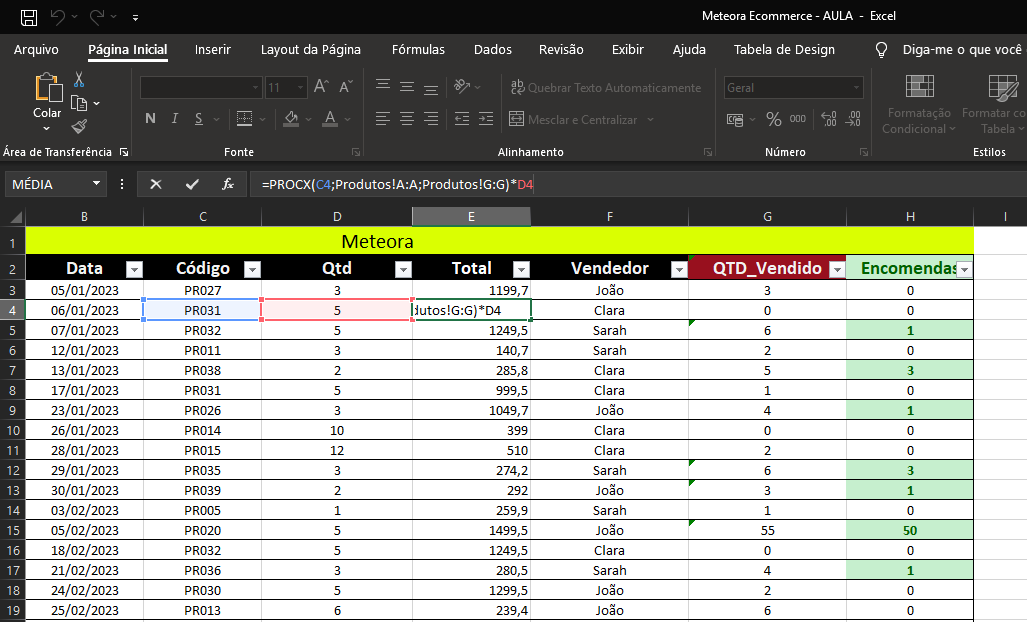Click the Borders icon
Viewport: 1027px width, 622px height.
pyautogui.click(x=244, y=119)
